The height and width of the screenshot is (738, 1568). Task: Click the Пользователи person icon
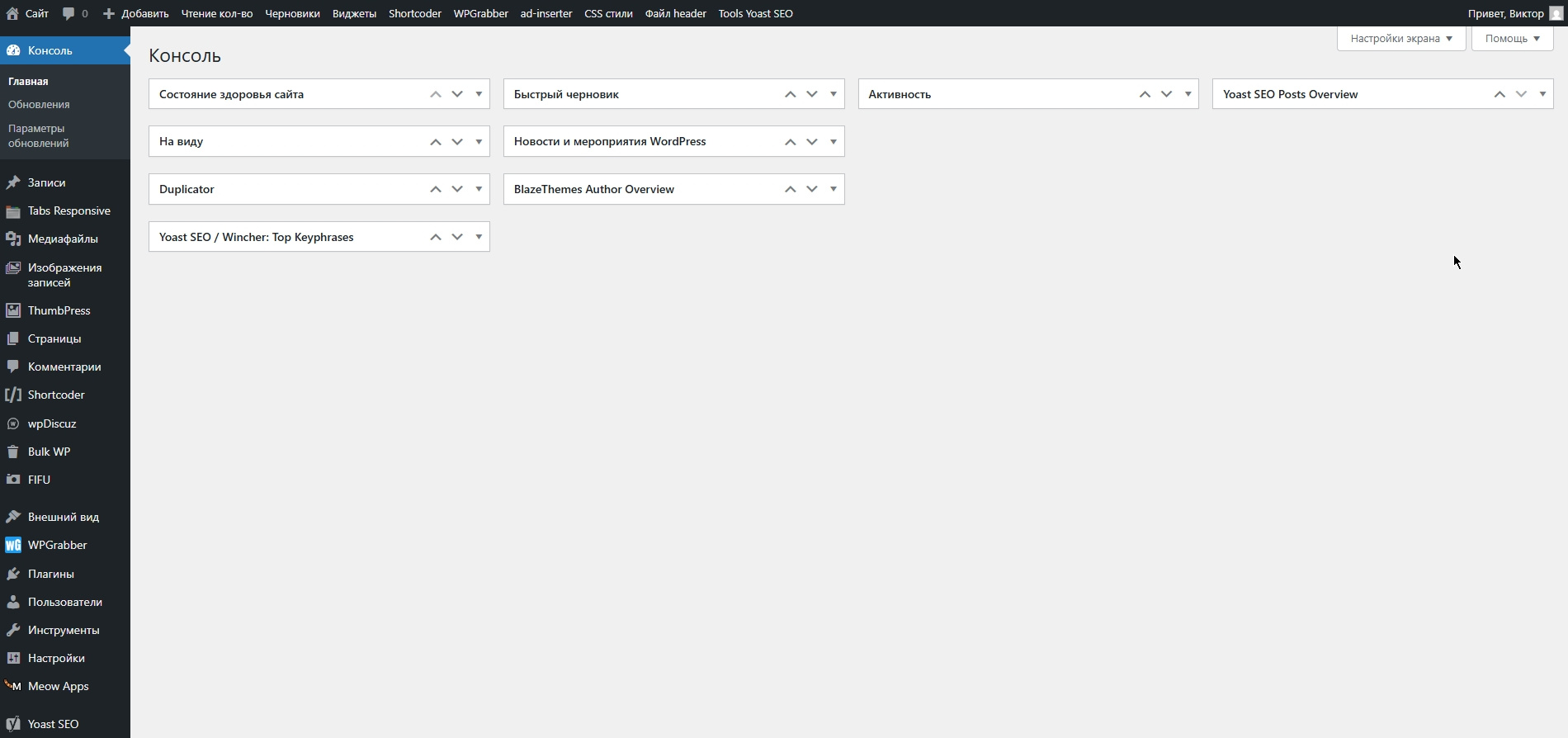pyautogui.click(x=13, y=602)
